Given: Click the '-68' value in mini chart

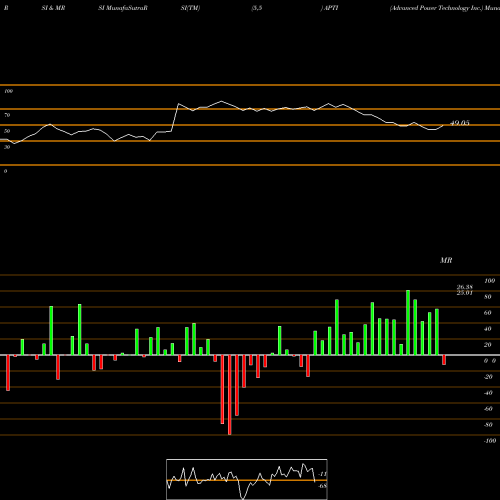Looking at the screenshot, I should click(323, 486).
